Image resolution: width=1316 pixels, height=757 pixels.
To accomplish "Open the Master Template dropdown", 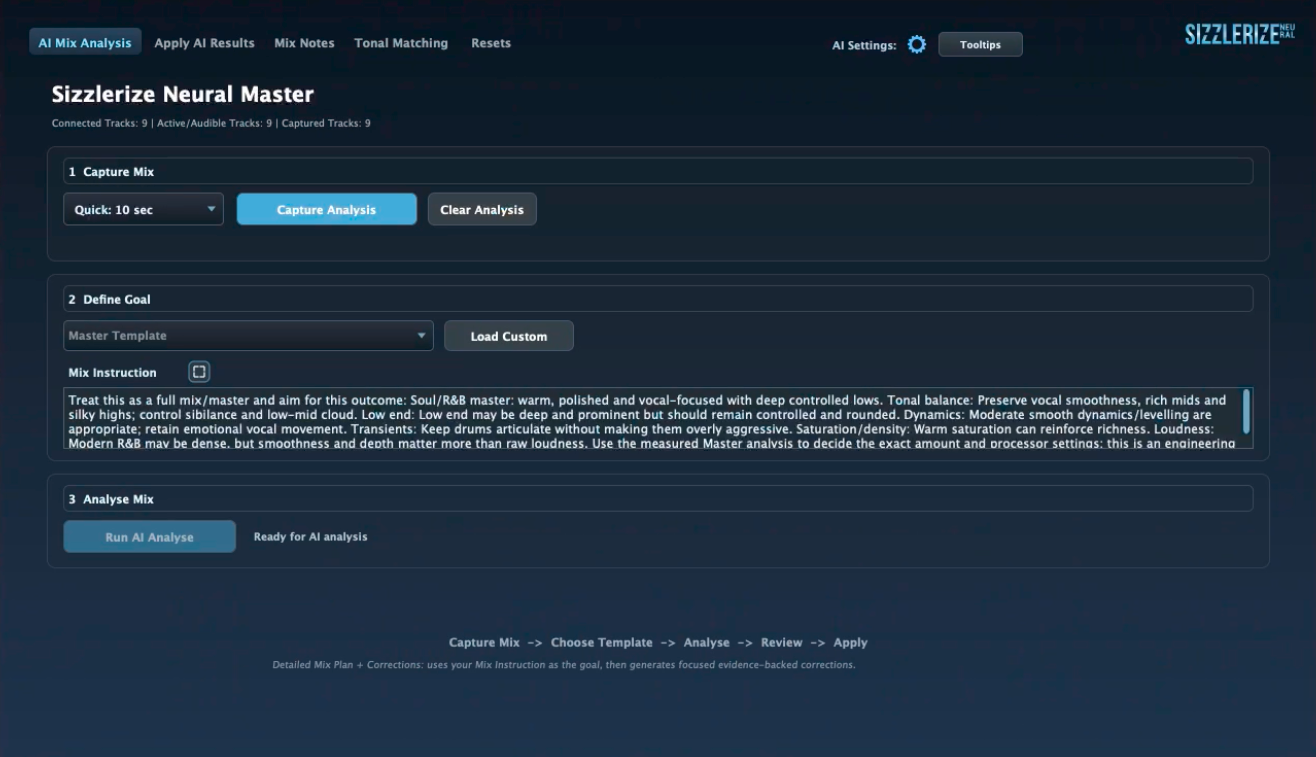I will coord(248,336).
